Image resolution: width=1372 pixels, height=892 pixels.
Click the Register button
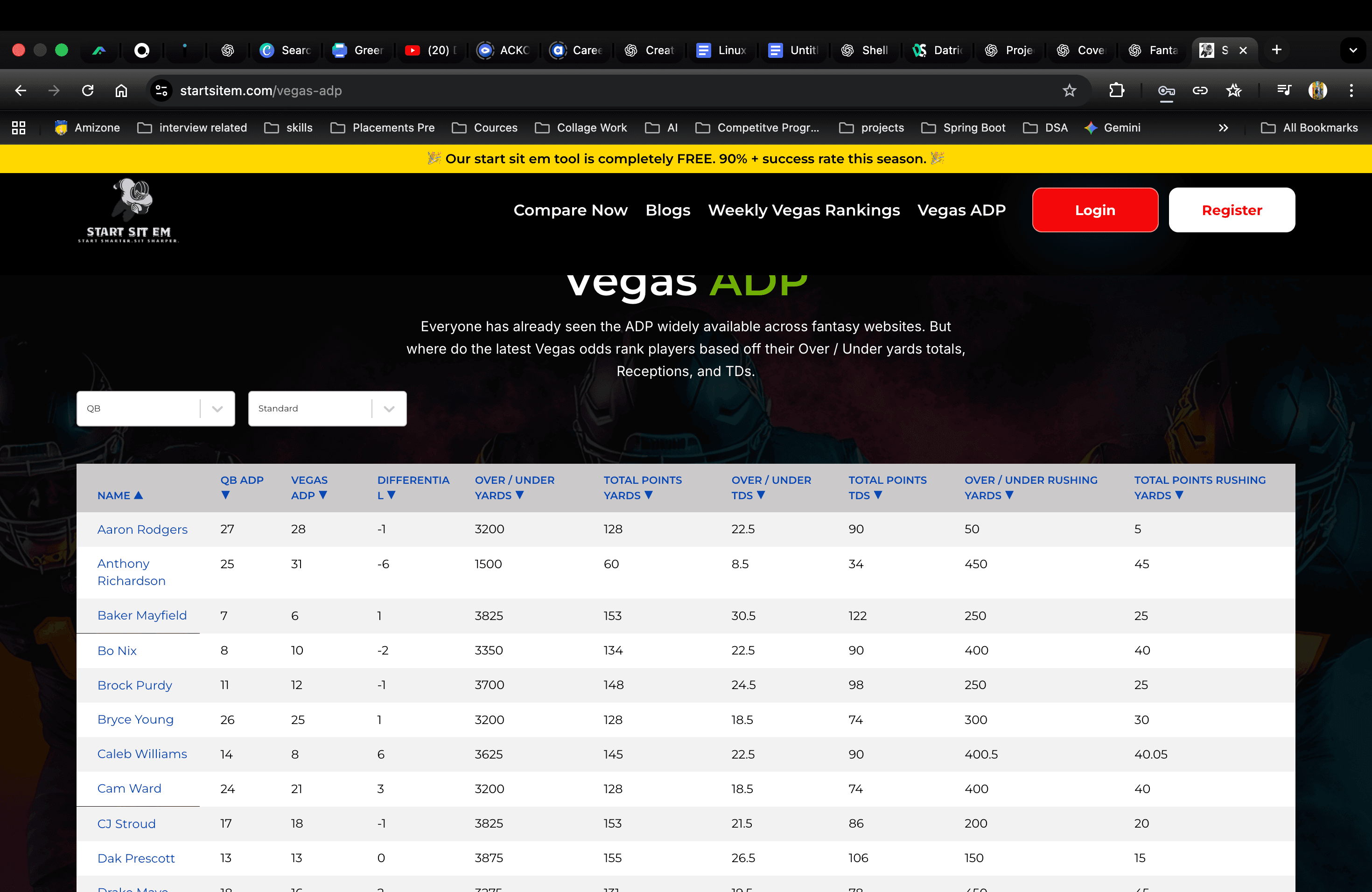pyautogui.click(x=1232, y=210)
